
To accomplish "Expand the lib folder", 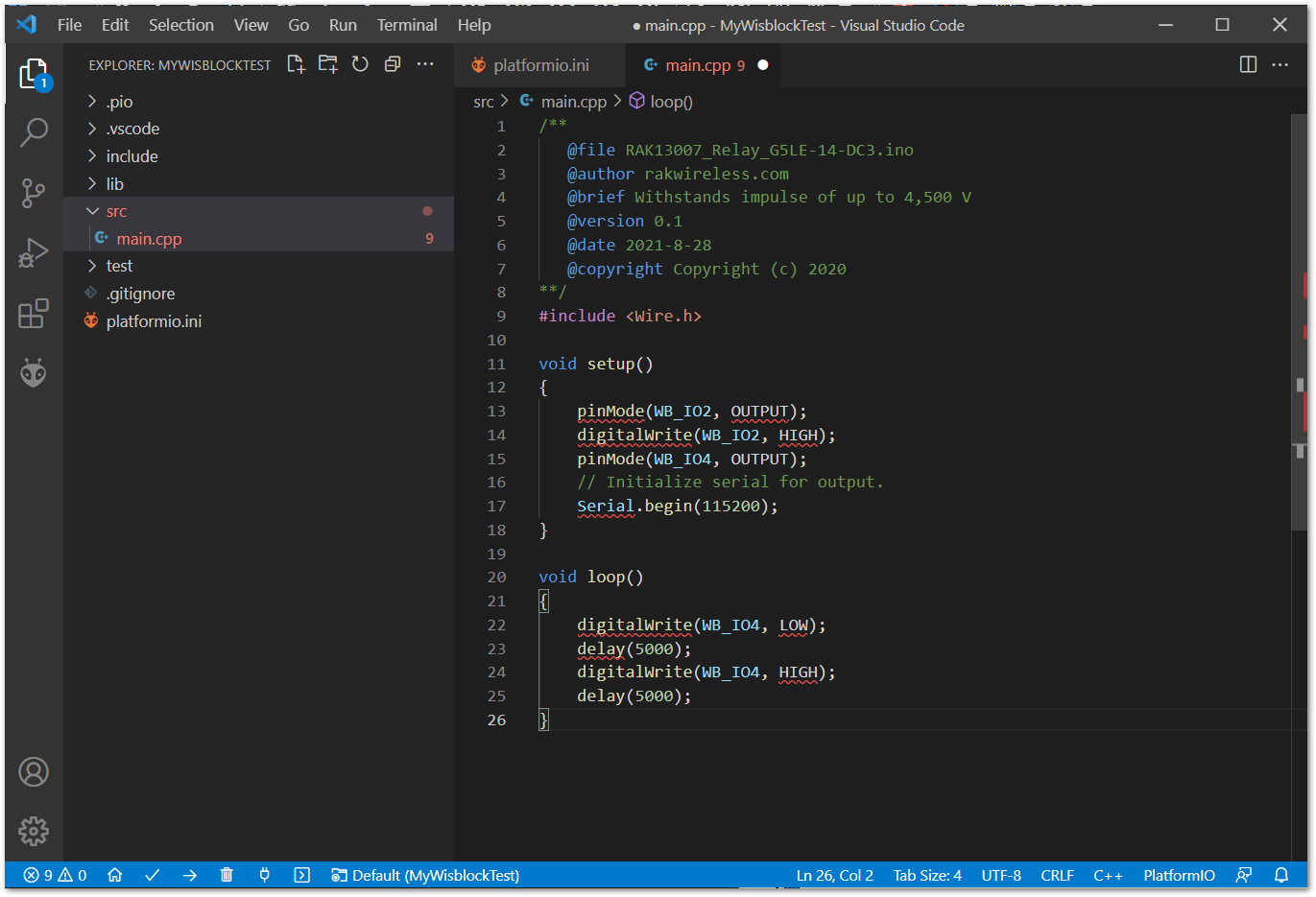I will click(x=258, y=184).
